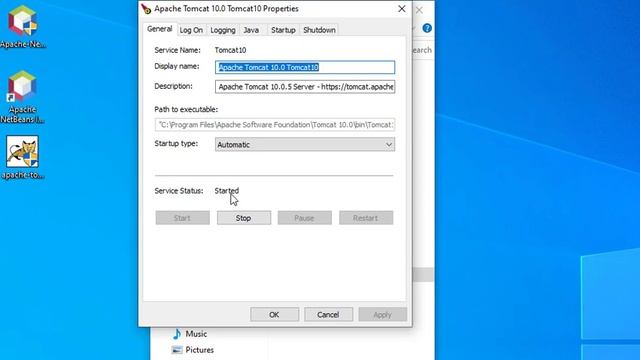The width and height of the screenshot is (640, 360).
Task: Select the Music label in Explorer sidebar
Action: [x=196, y=334]
